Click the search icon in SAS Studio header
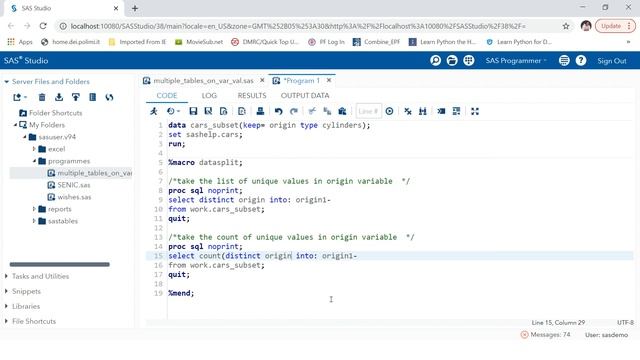 click(x=436, y=60)
